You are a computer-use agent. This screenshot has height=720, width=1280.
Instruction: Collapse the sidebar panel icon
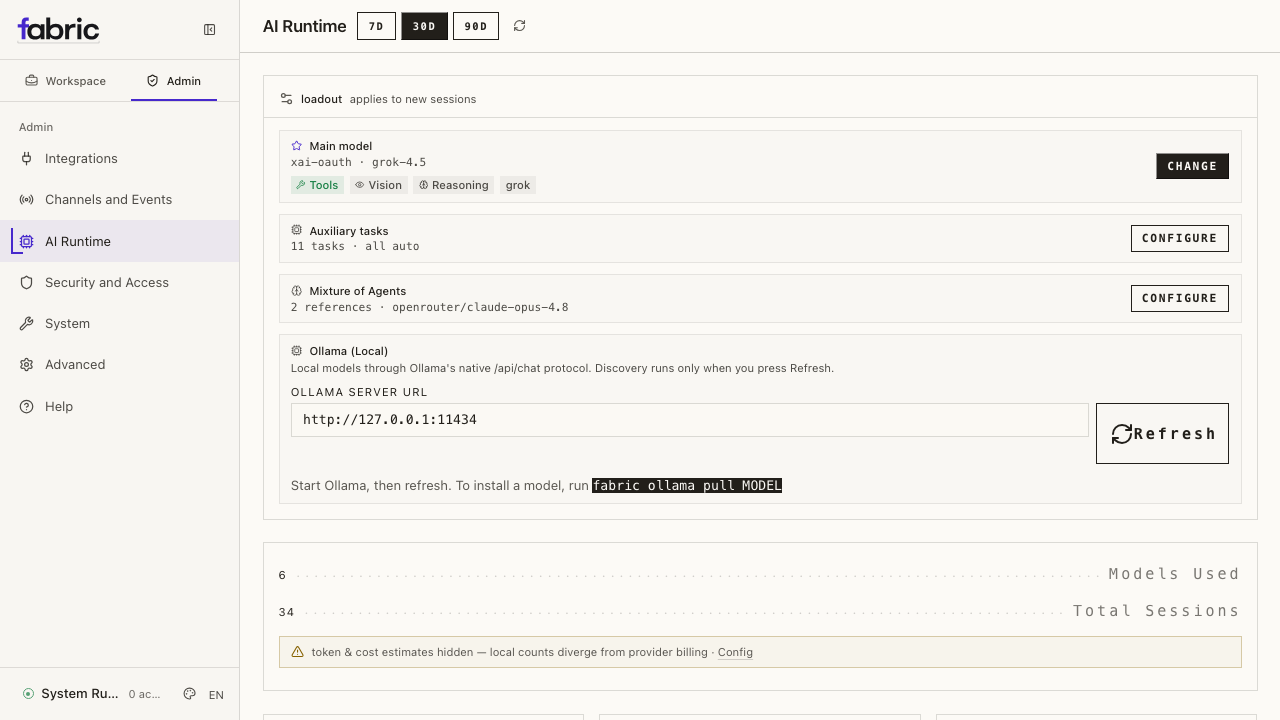[x=209, y=30]
